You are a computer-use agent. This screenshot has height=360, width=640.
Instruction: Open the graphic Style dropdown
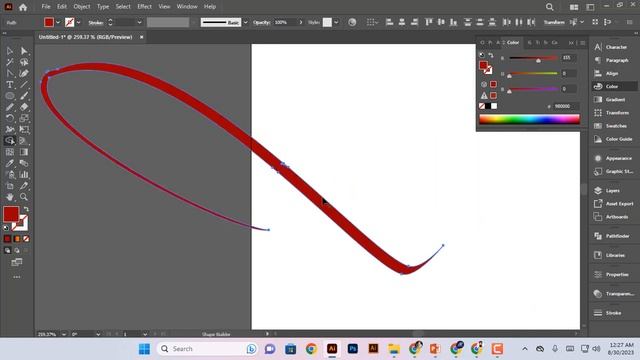[336, 22]
